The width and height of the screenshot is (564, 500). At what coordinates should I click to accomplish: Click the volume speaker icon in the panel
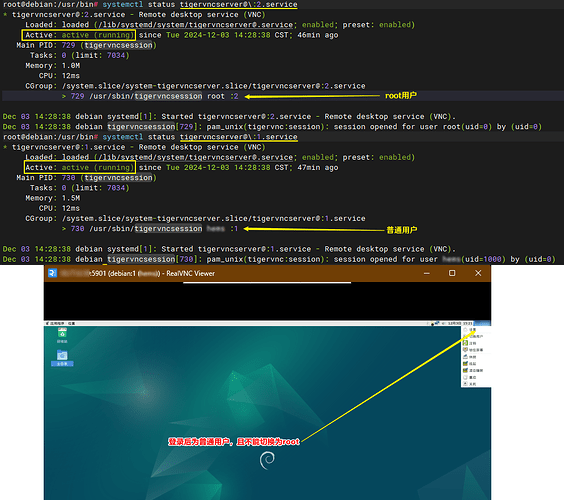click(x=443, y=323)
